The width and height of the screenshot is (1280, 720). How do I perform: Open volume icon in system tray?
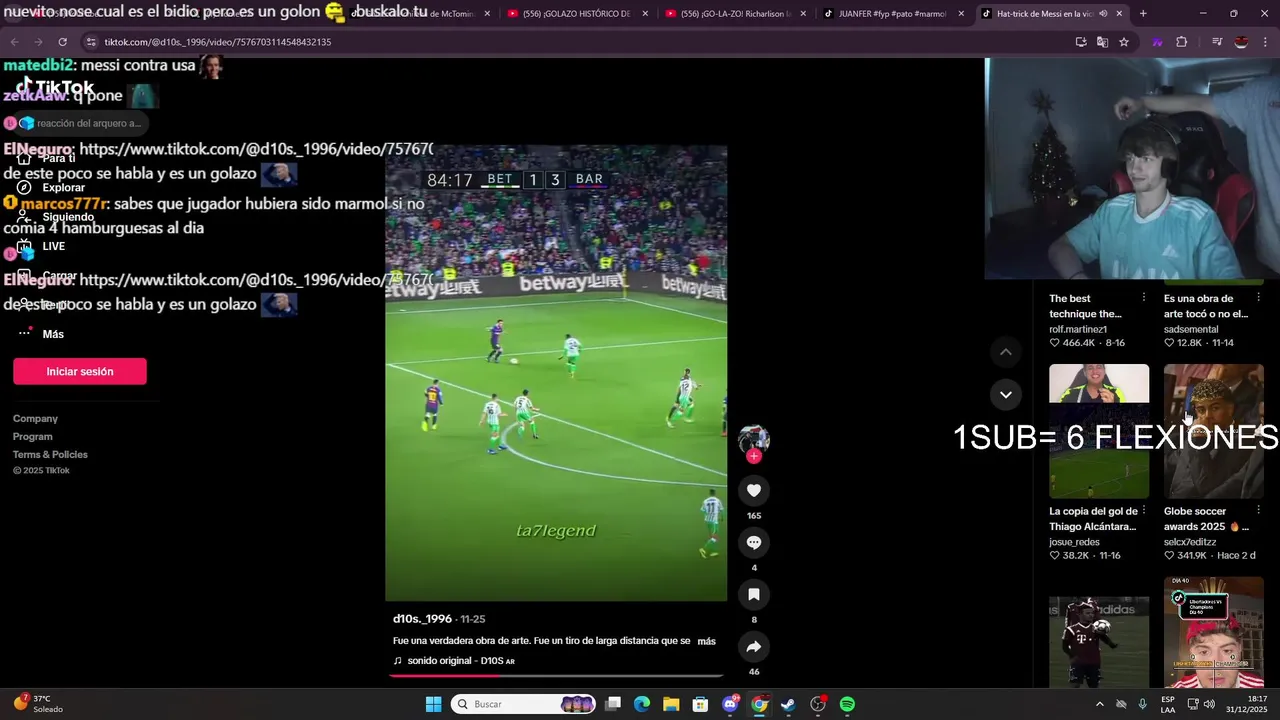click(1209, 704)
